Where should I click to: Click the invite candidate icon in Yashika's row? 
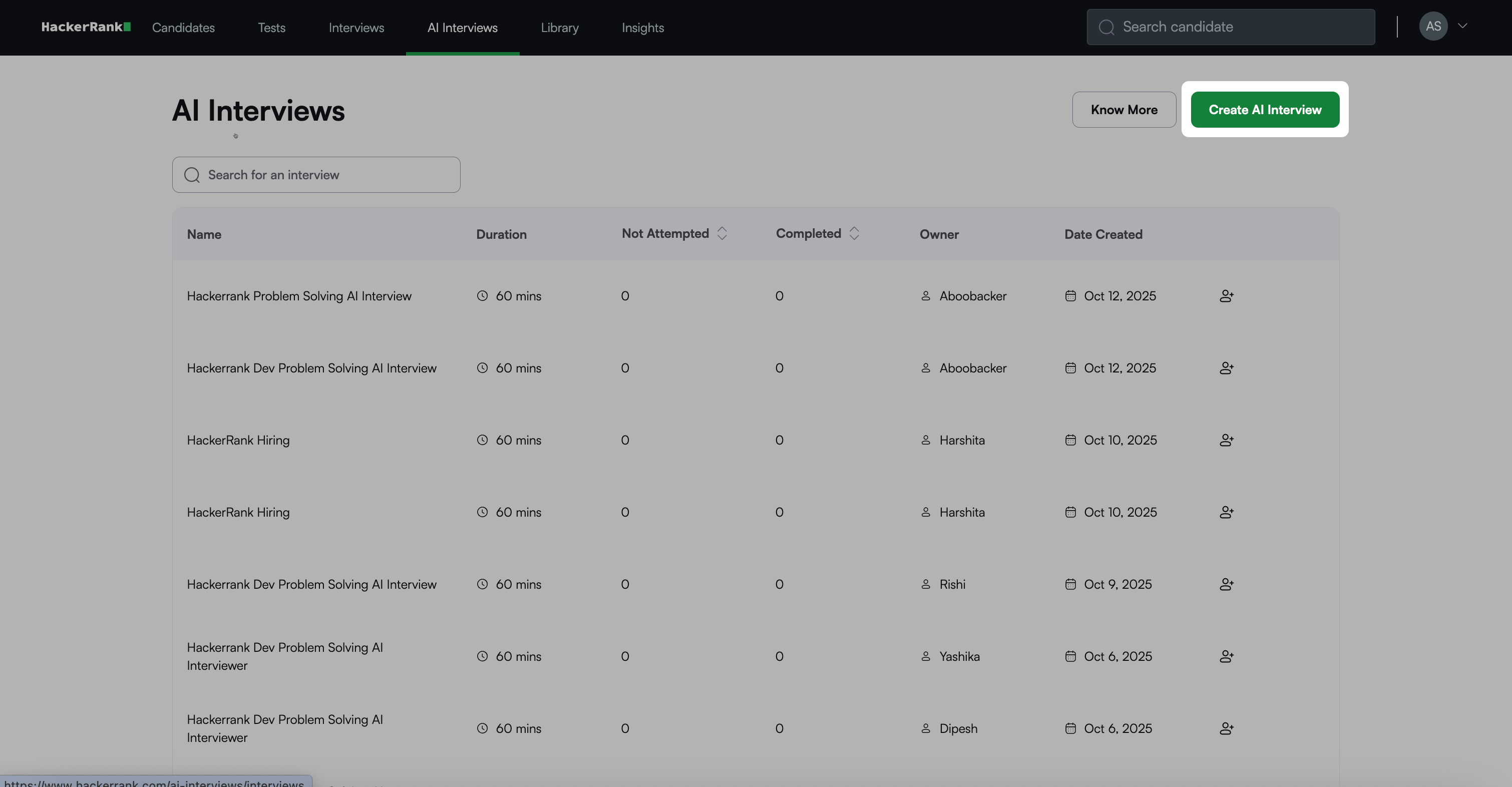1226,657
